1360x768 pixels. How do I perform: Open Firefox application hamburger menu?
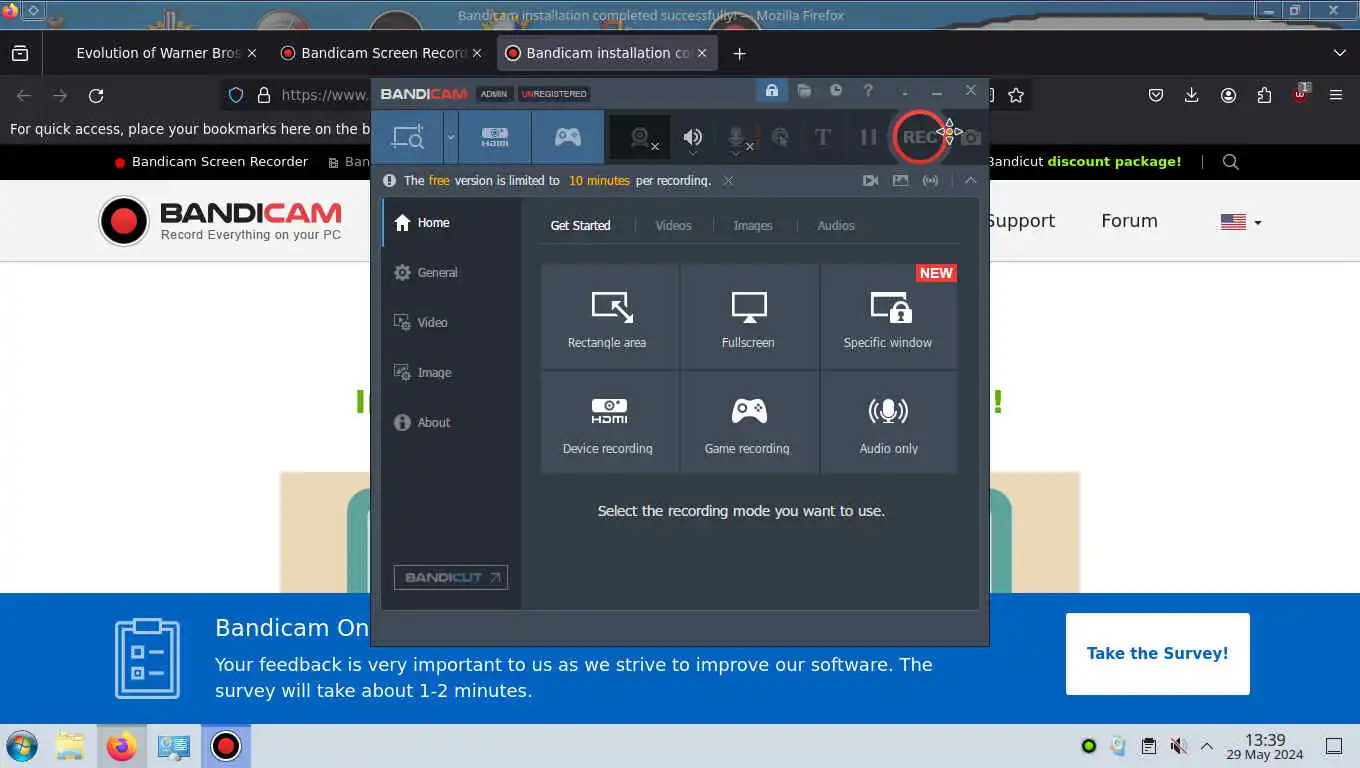1336,95
